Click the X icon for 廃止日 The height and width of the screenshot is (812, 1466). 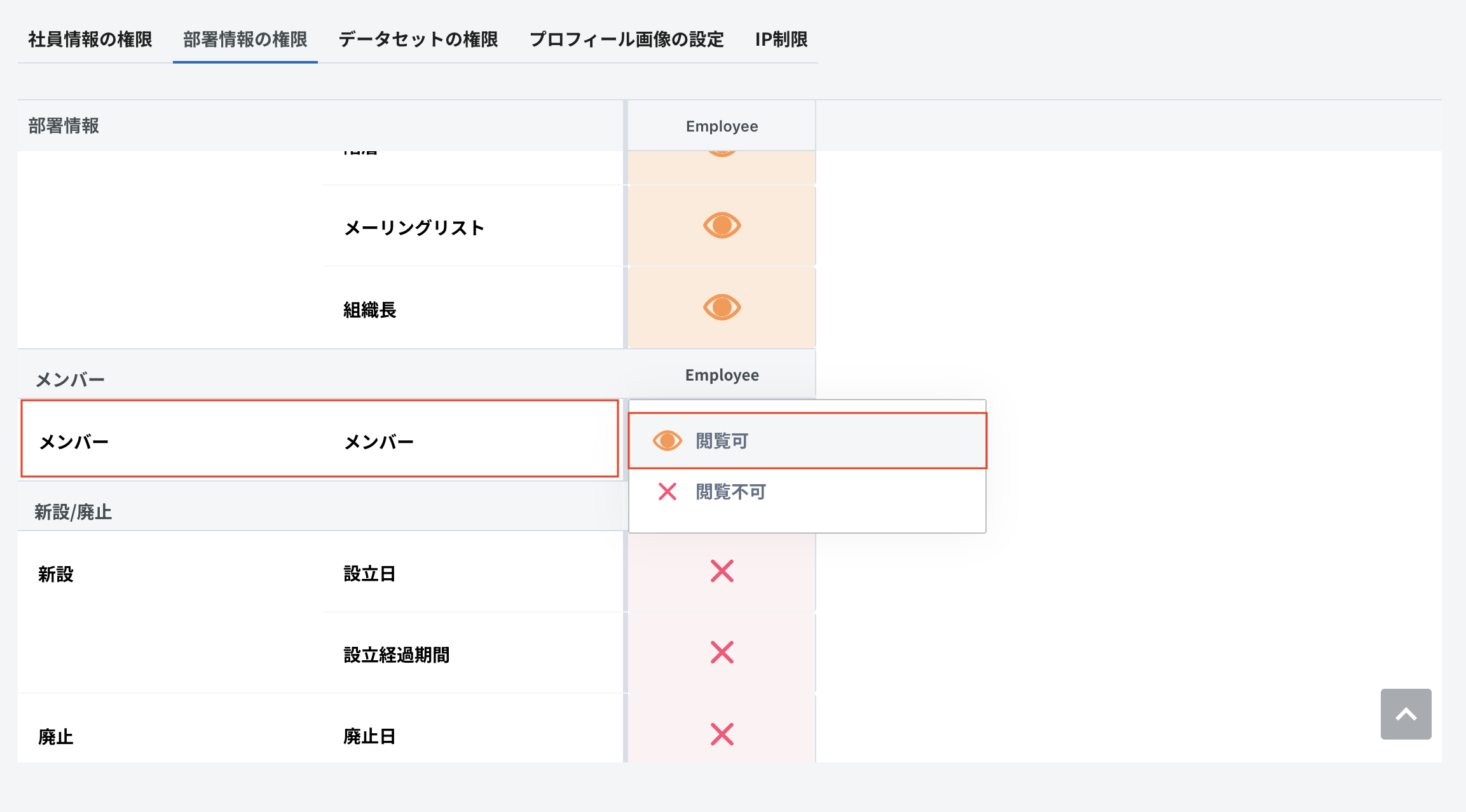722,734
